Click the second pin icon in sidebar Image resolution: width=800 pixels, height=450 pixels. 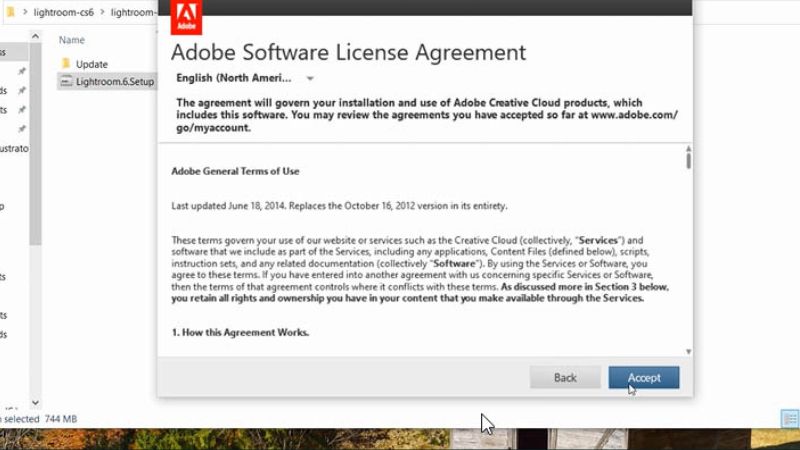pyautogui.click(x=22, y=91)
